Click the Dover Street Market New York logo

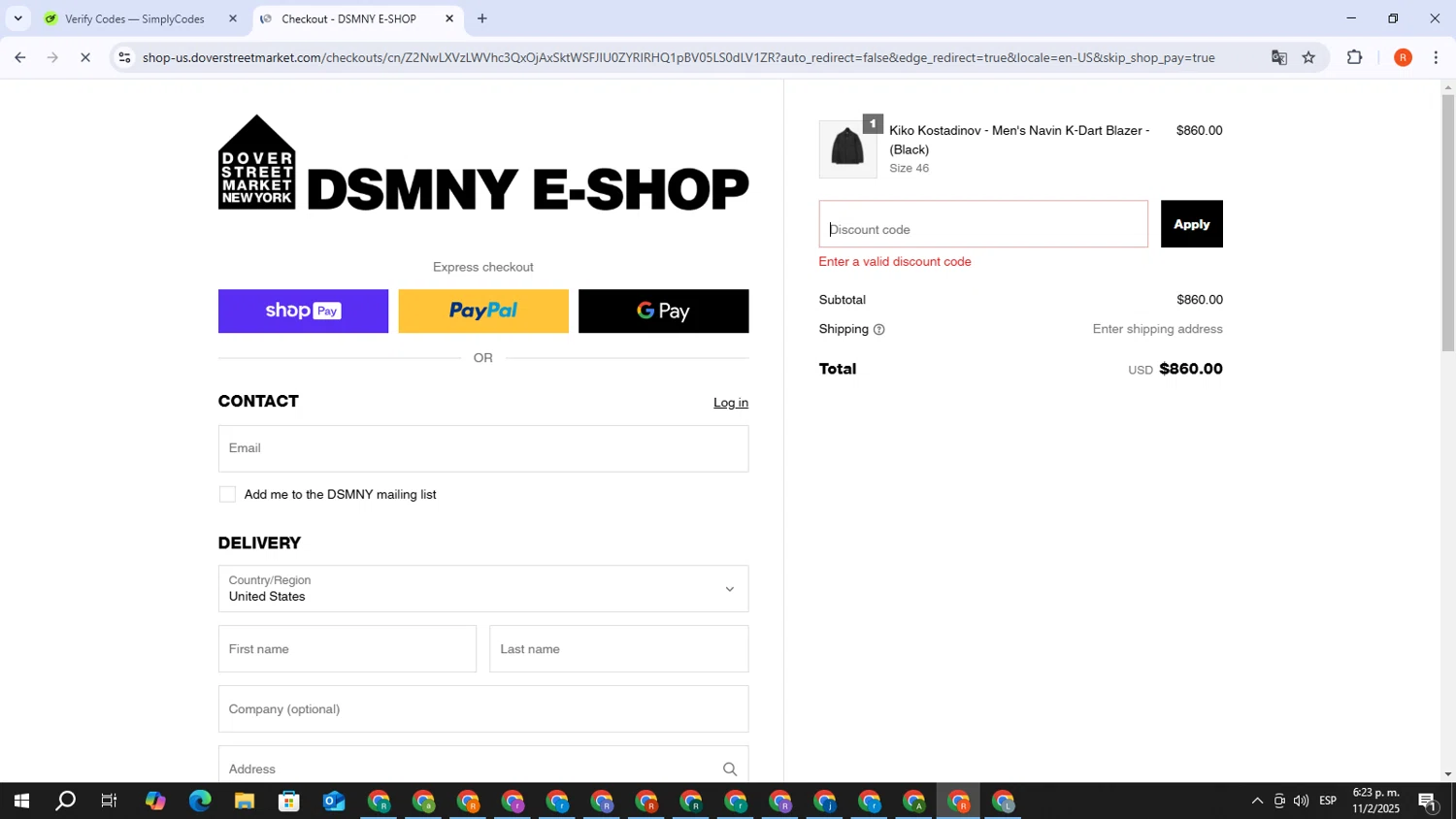(256, 162)
